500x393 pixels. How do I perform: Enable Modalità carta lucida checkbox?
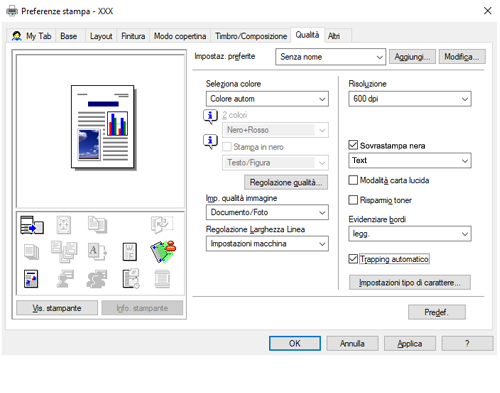[353, 180]
